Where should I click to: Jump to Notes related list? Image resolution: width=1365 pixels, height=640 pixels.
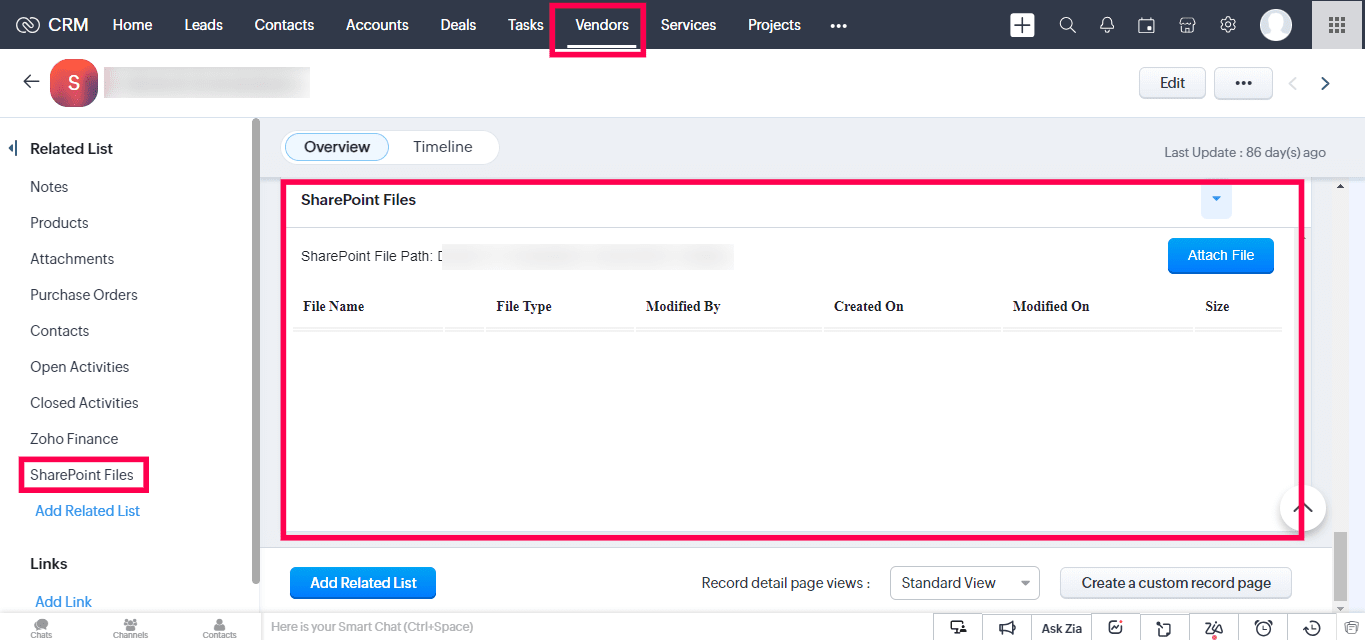[49, 187]
